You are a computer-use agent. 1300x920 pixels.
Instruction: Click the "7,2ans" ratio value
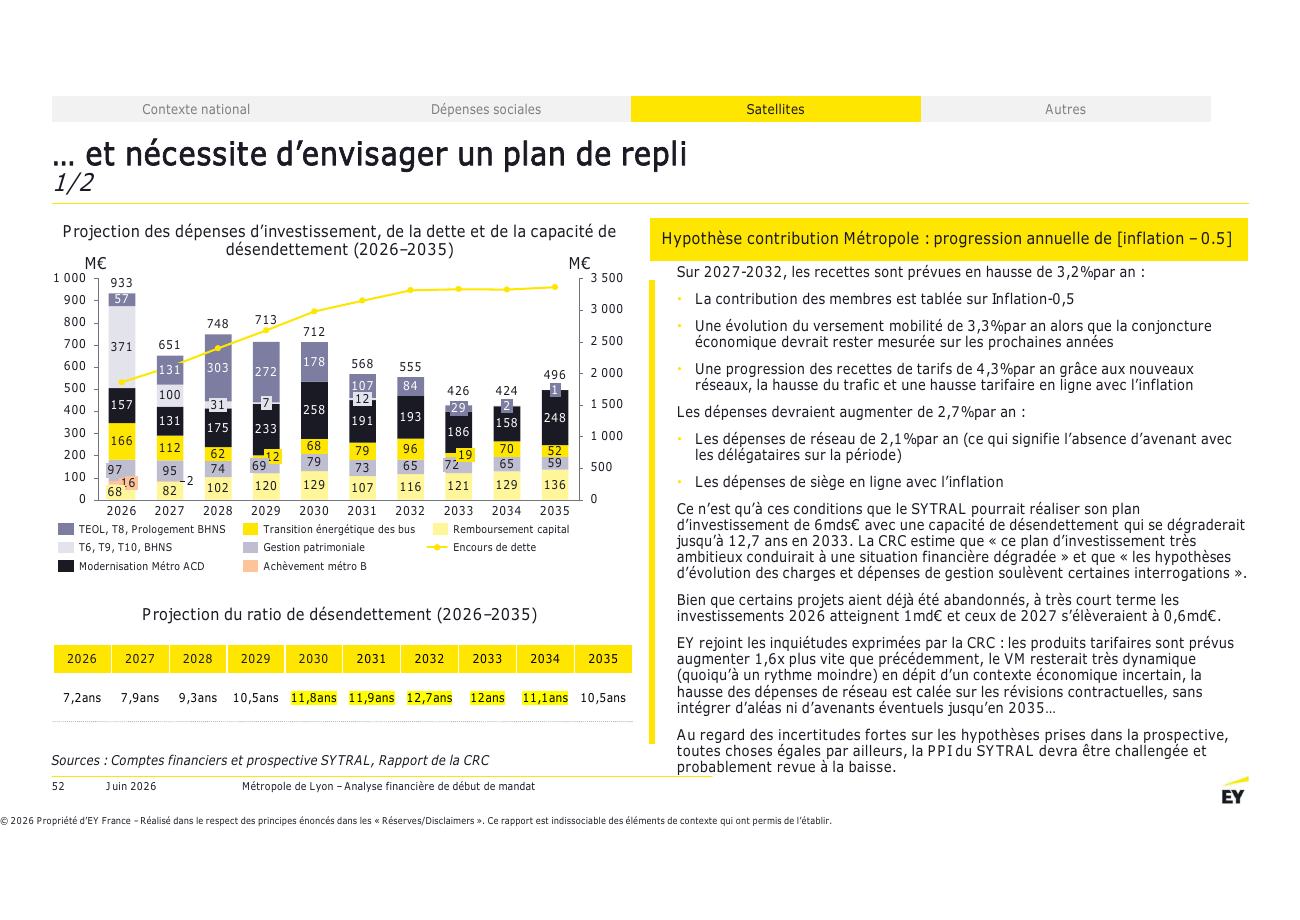(x=82, y=698)
